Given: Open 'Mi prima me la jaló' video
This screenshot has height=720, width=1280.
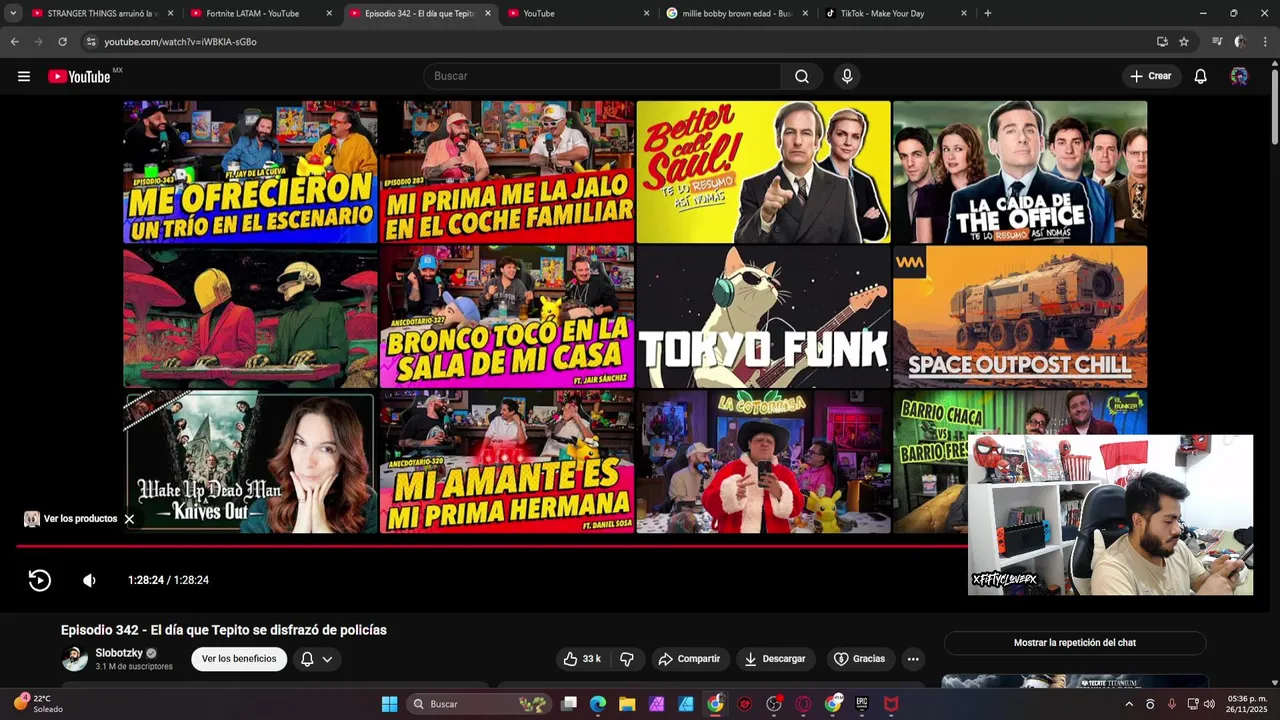Looking at the screenshot, I should pyautogui.click(x=507, y=172).
